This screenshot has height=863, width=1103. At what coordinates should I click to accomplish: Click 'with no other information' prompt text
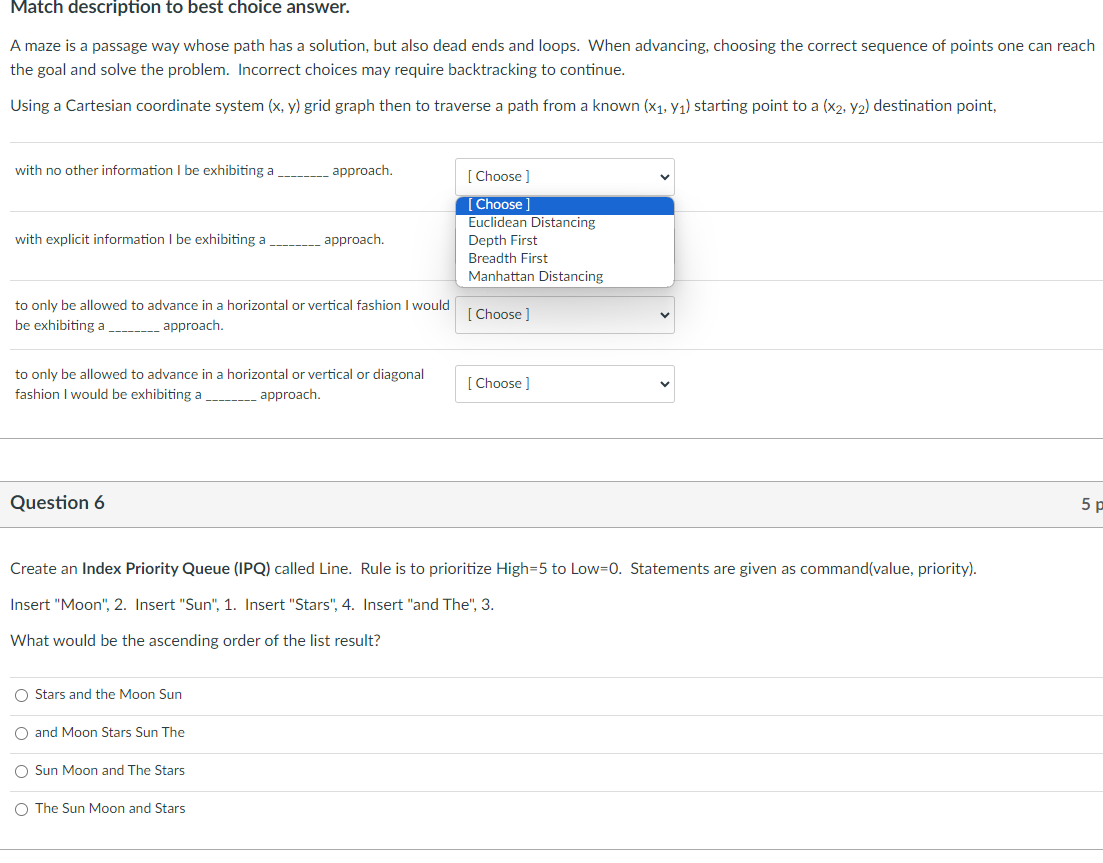(204, 171)
